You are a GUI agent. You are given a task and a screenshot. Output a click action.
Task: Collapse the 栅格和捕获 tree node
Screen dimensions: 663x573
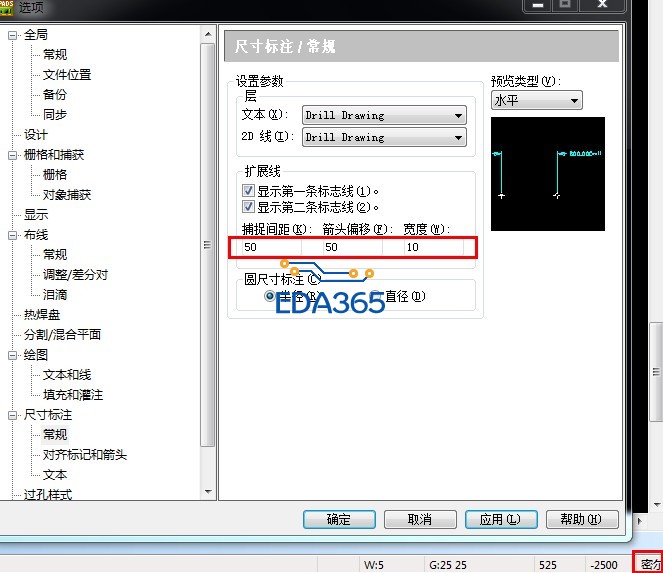[12, 155]
